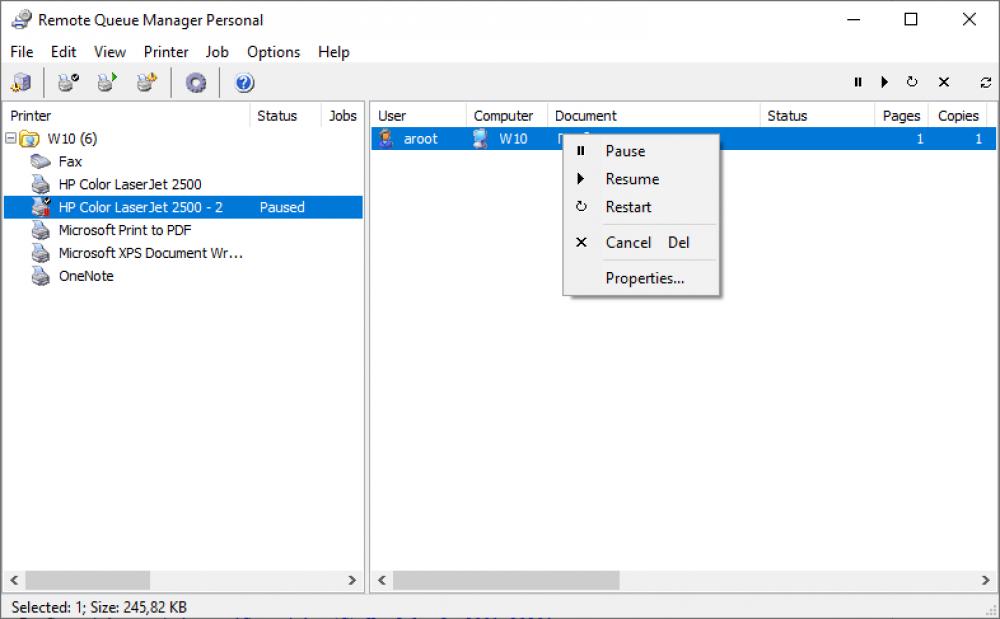Click the cancel job X icon
This screenshot has height=619, width=1000.
[944, 82]
